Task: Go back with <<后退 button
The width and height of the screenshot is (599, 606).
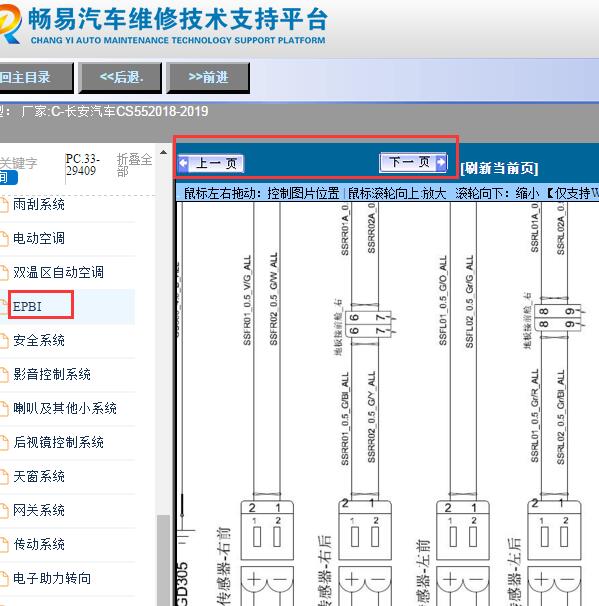Action: point(120,78)
